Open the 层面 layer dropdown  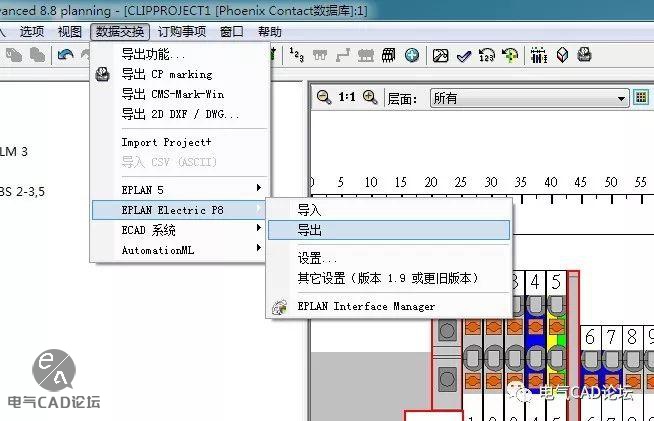point(529,98)
